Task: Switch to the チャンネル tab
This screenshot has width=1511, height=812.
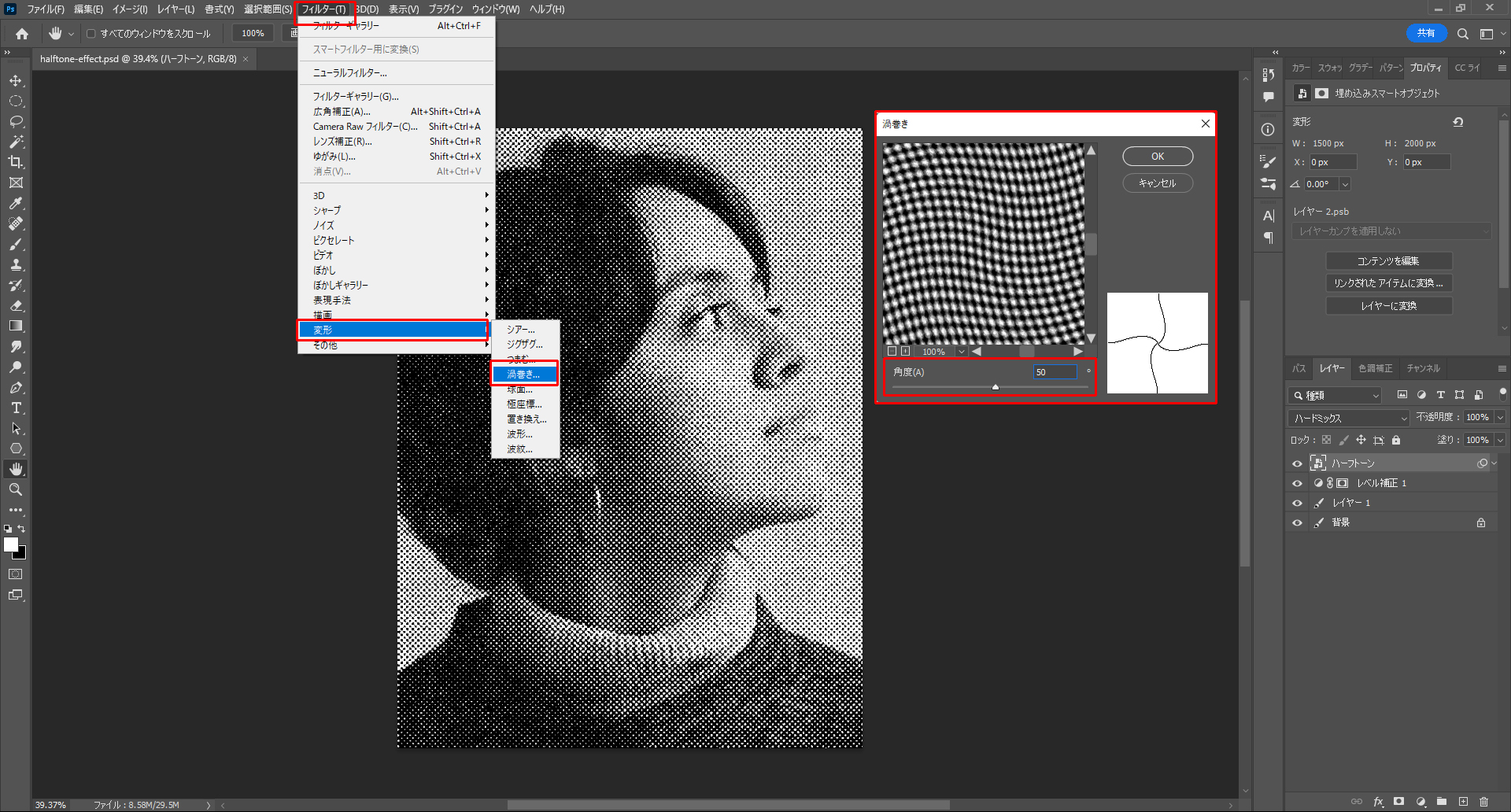Action: point(1423,368)
